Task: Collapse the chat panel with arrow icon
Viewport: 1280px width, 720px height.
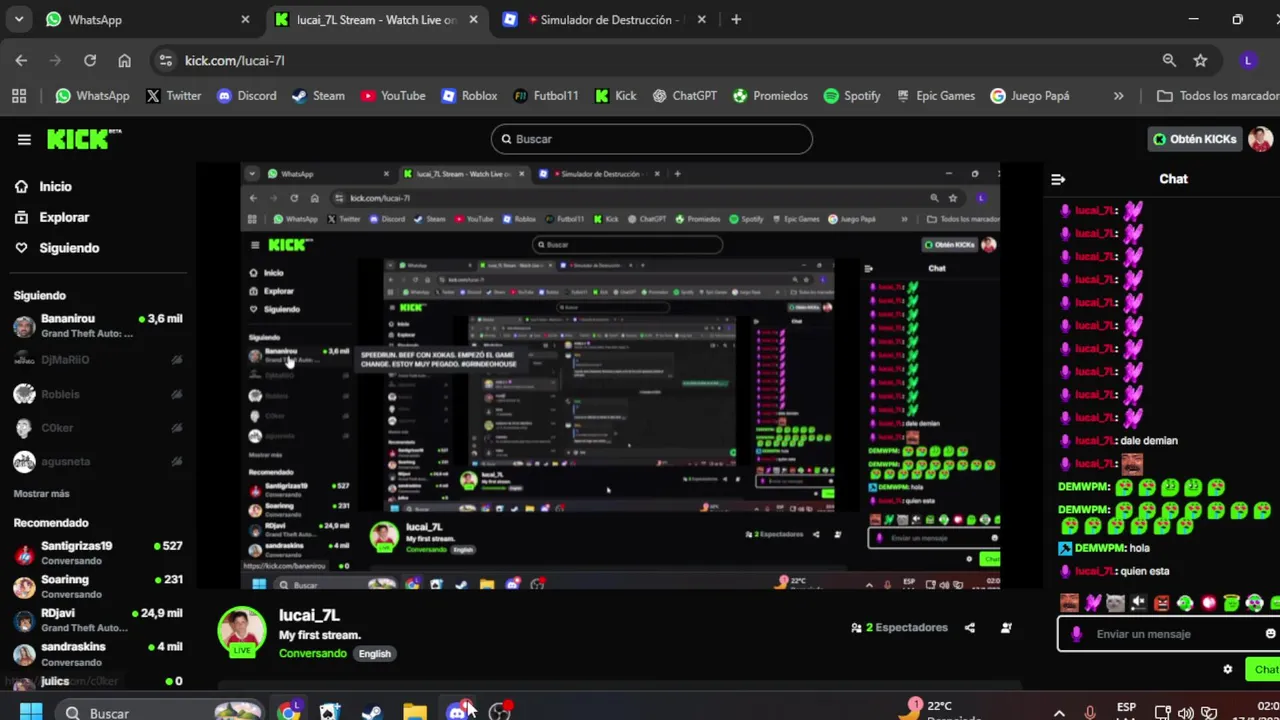Action: pos(1058,179)
